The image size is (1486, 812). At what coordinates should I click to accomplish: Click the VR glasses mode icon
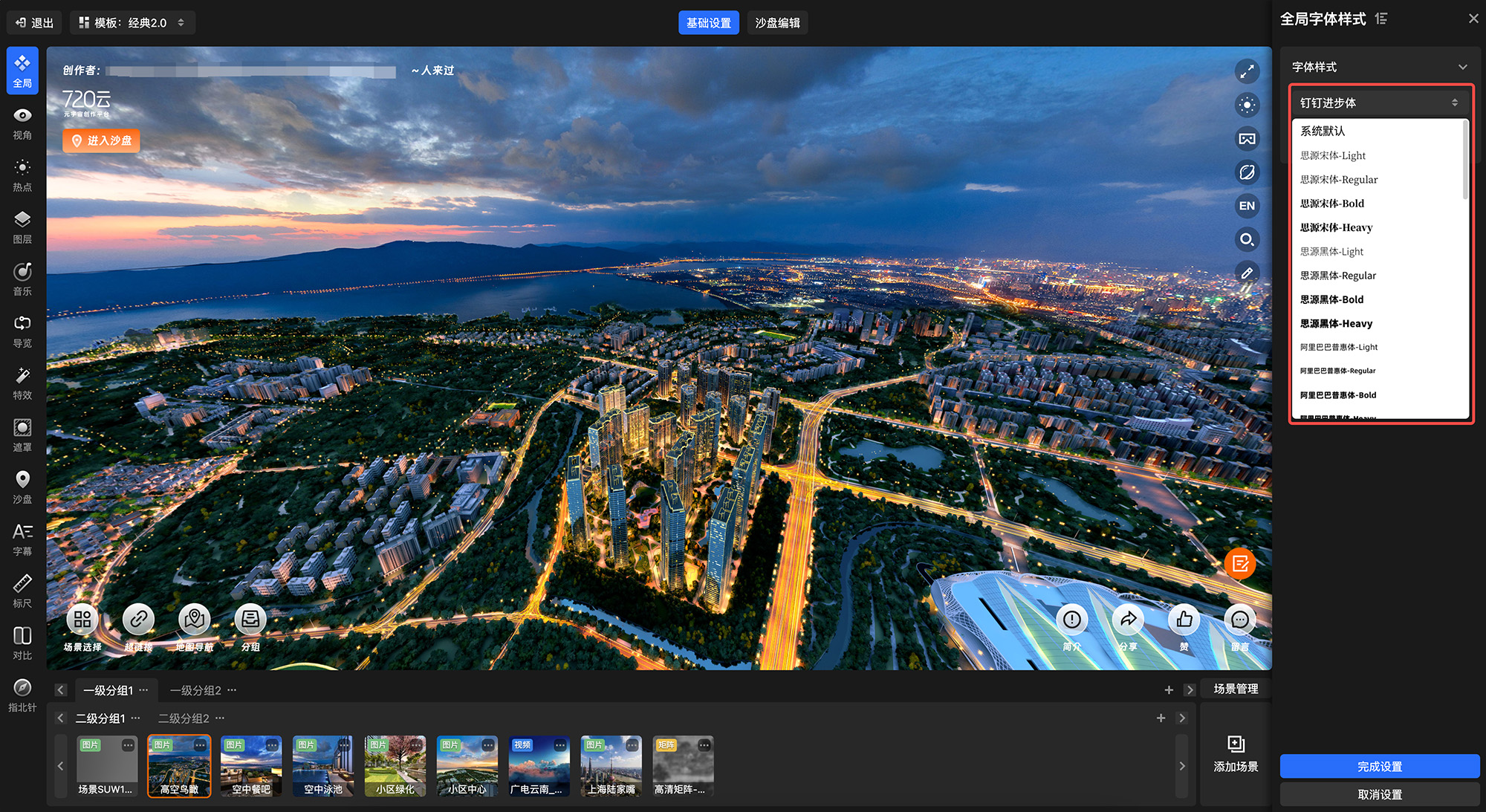[x=1247, y=139]
